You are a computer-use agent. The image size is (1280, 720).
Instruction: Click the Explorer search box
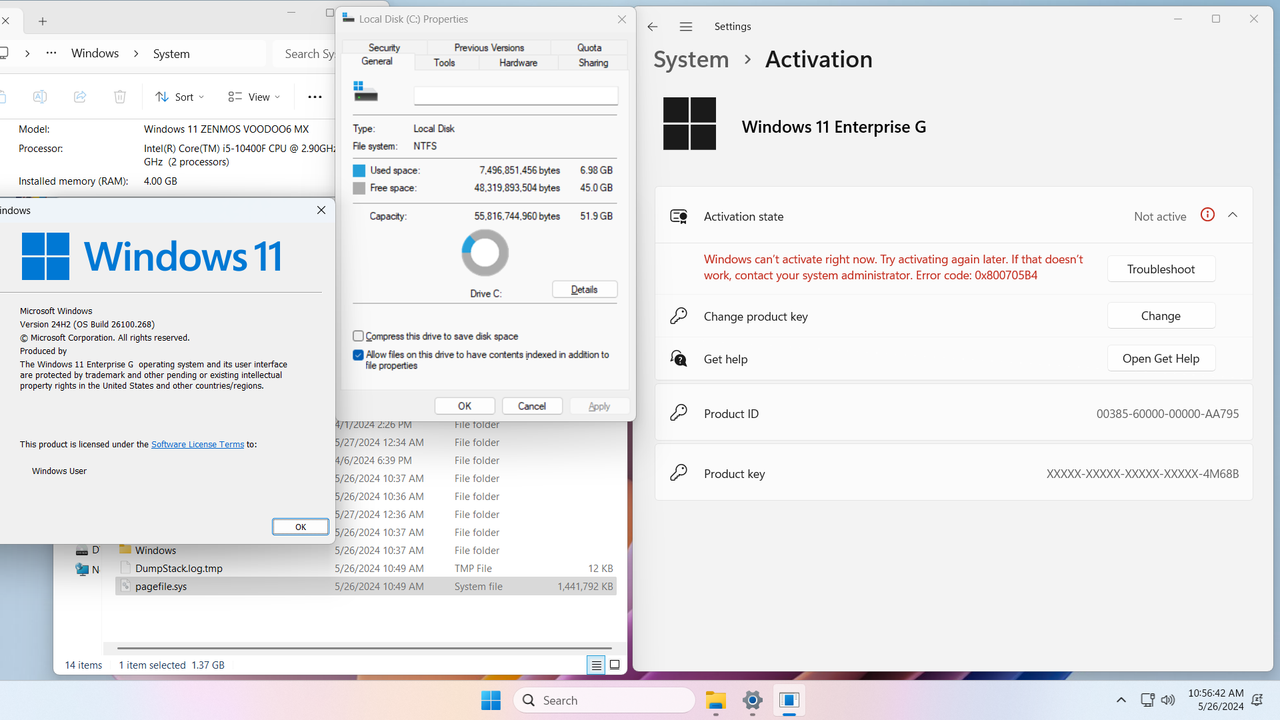pyautogui.click(x=305, y=53)
